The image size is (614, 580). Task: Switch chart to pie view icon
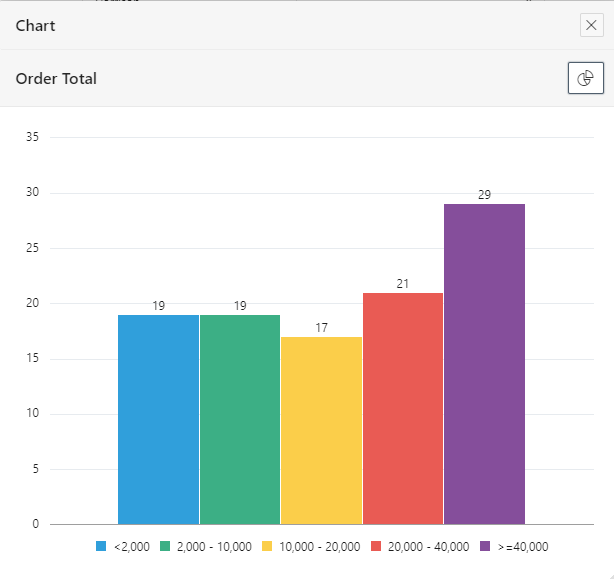585,78
